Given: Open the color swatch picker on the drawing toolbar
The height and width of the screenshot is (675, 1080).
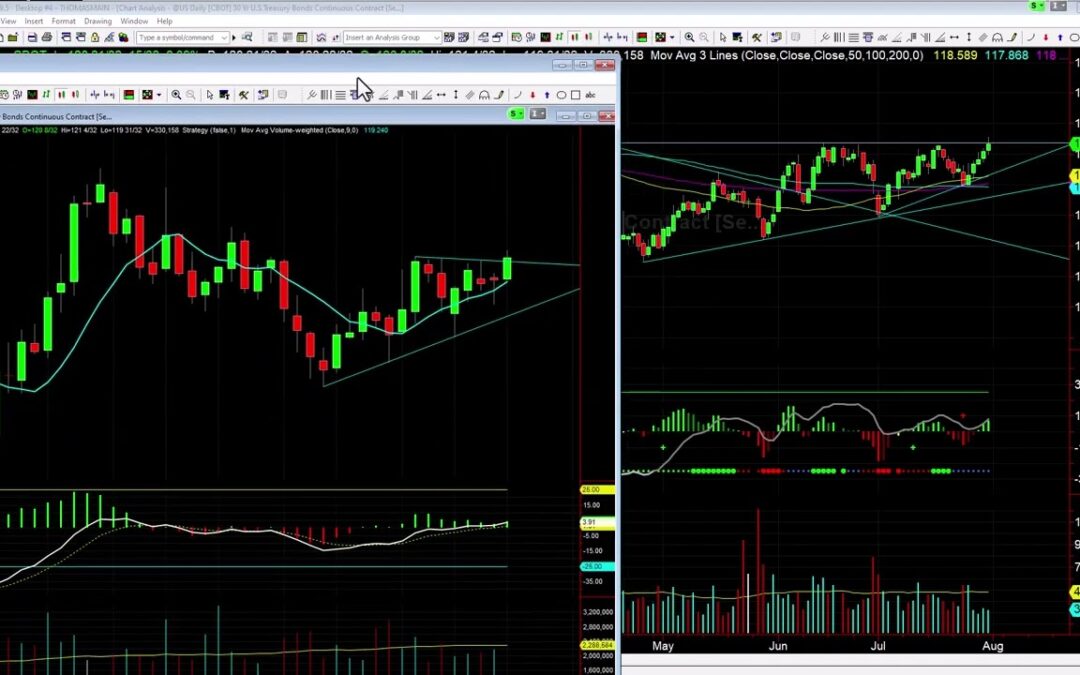Looking at the screenshot, I should [x=128, y=95].
